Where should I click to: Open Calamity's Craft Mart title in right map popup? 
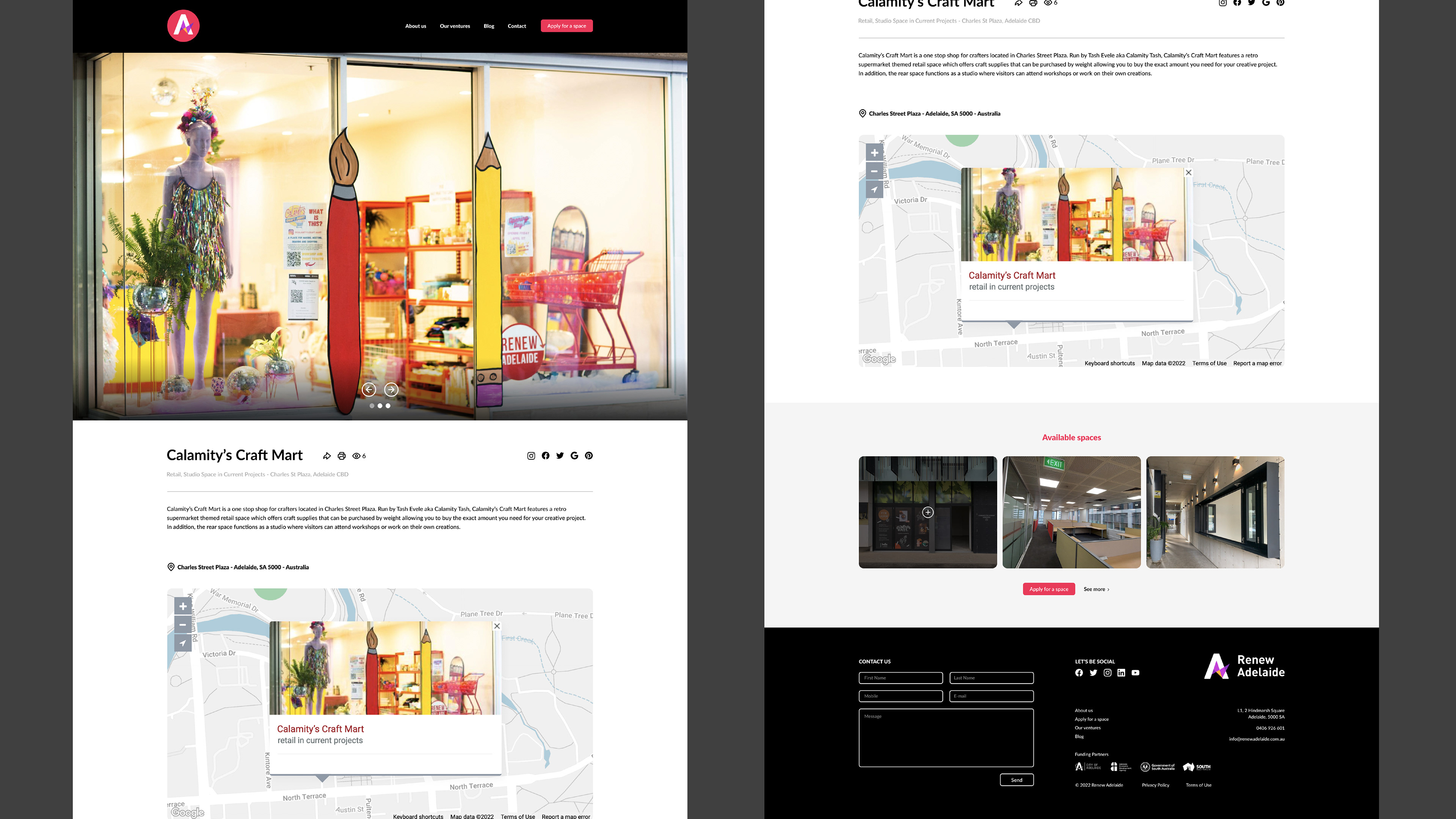[x=1012, y=275]
